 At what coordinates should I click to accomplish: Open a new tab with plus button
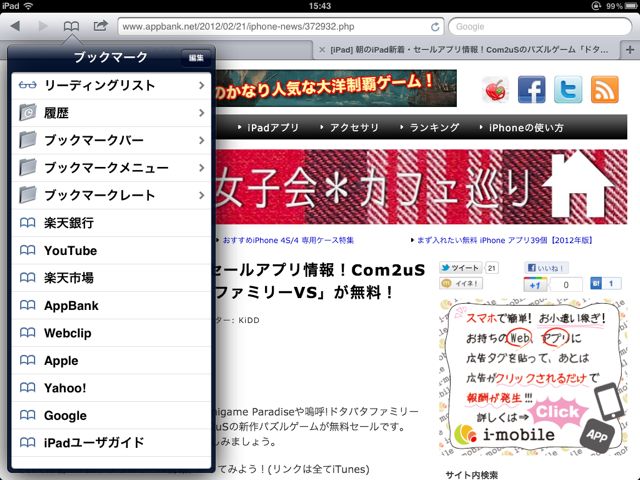[630, 50]
